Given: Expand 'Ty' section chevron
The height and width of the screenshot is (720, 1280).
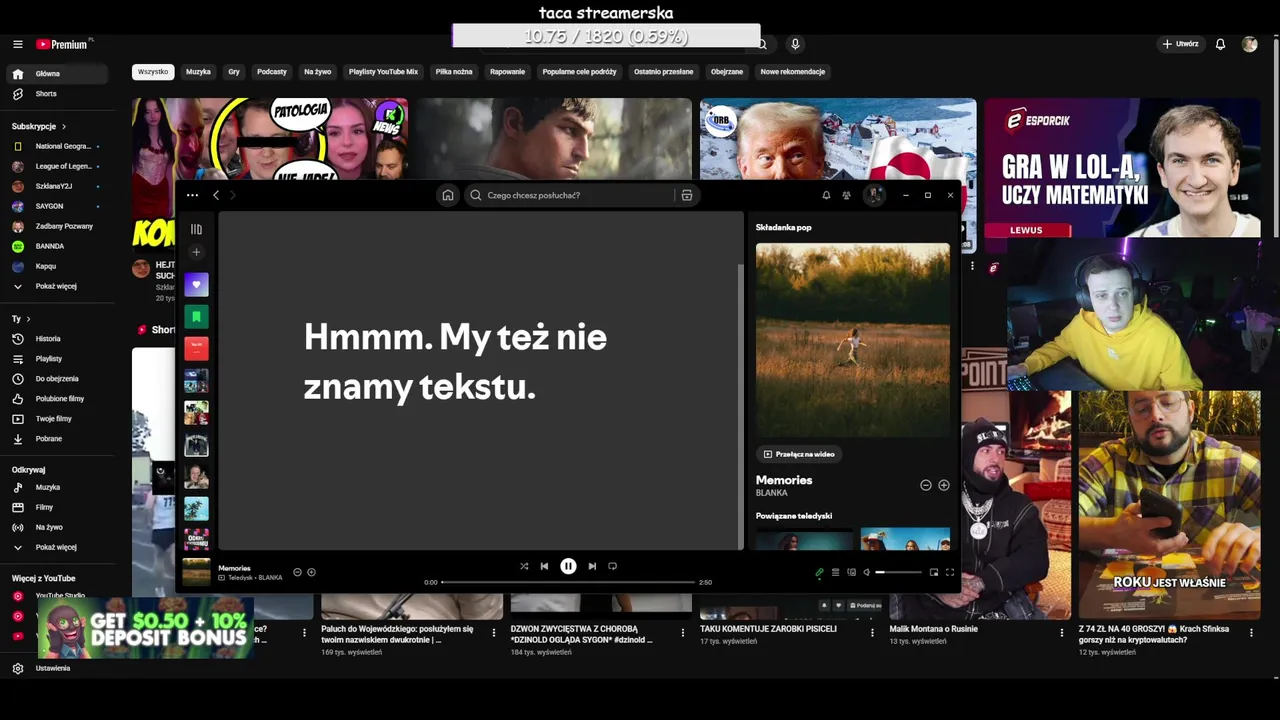Looking at the screenshot, I should tap(29, 319).
